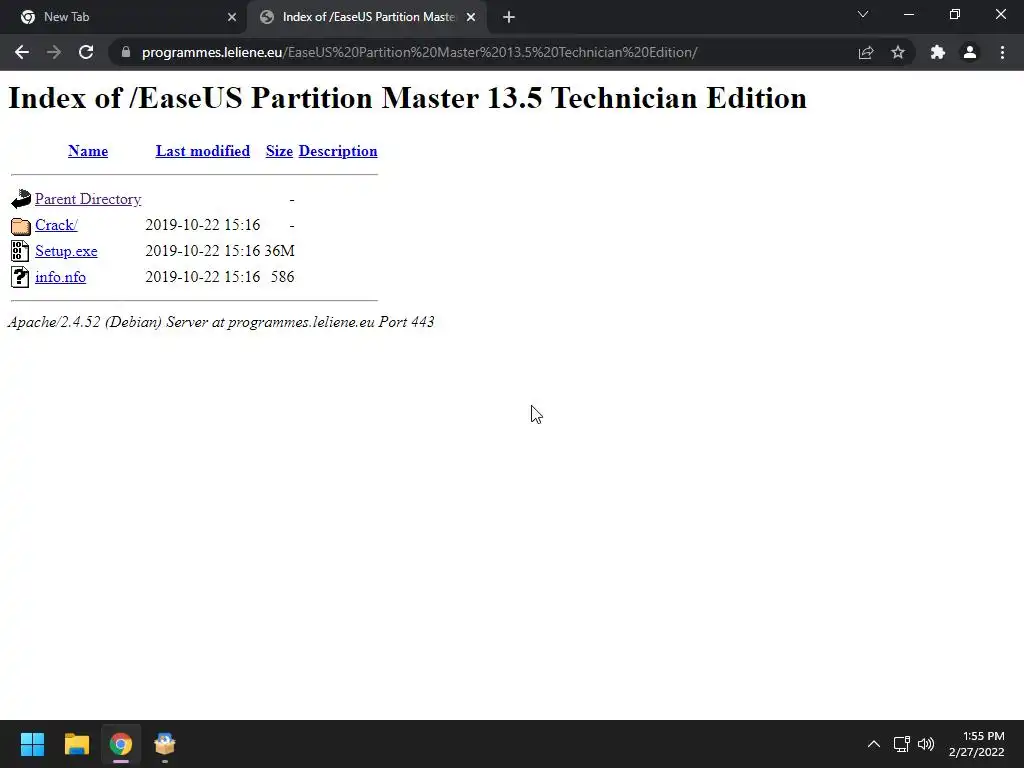
Task: Select the Index of /EaseUS Partition tab
Action: 367,17
